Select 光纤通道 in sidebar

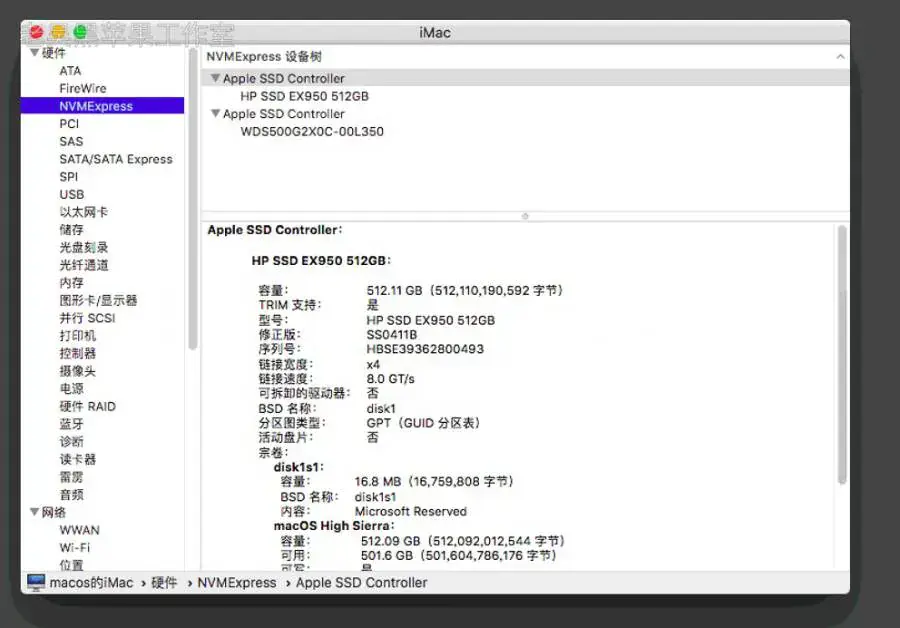(83, 265)
